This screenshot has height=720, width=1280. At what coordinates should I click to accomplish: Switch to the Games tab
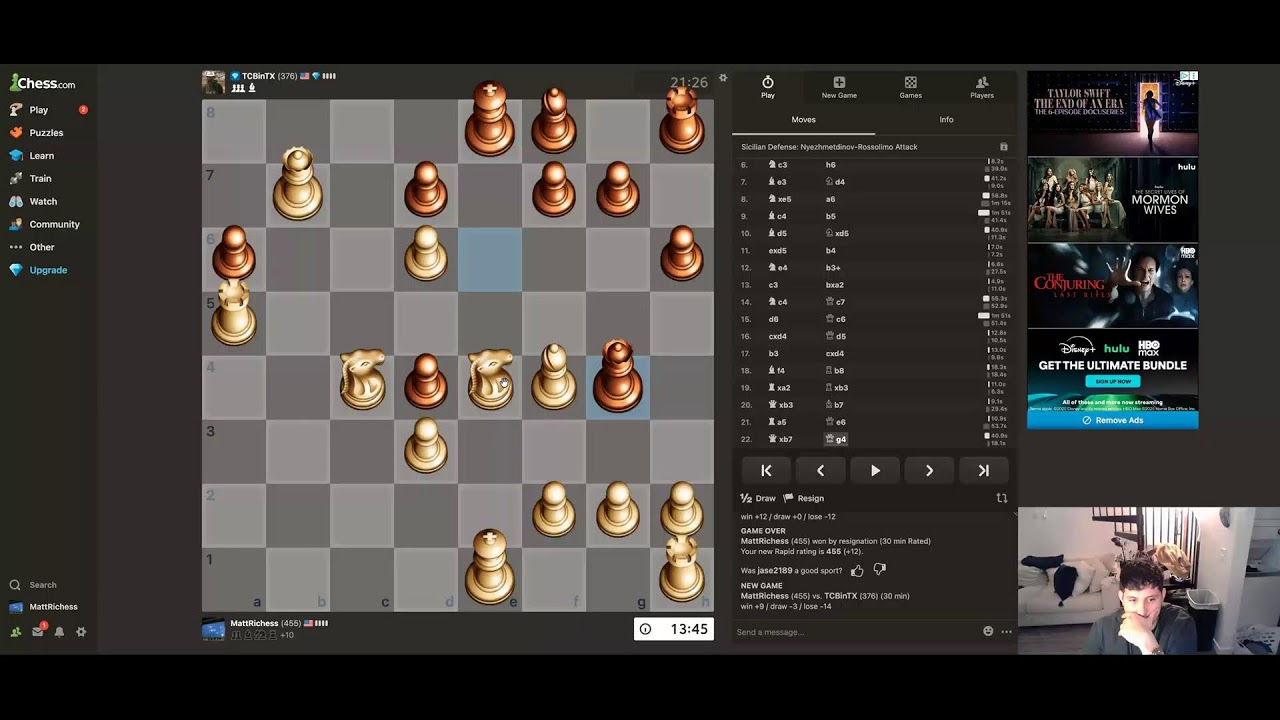(910, 88)
